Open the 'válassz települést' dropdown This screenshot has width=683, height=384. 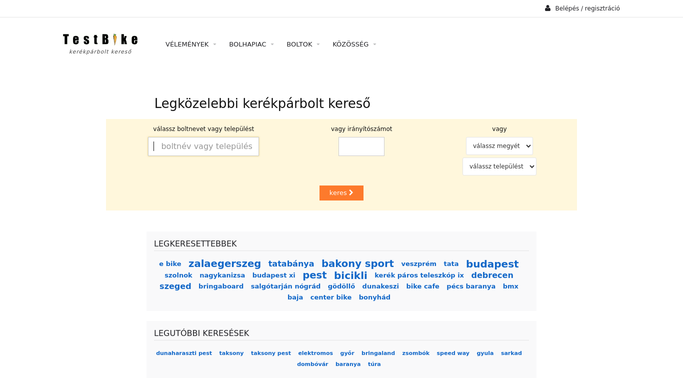499,166
